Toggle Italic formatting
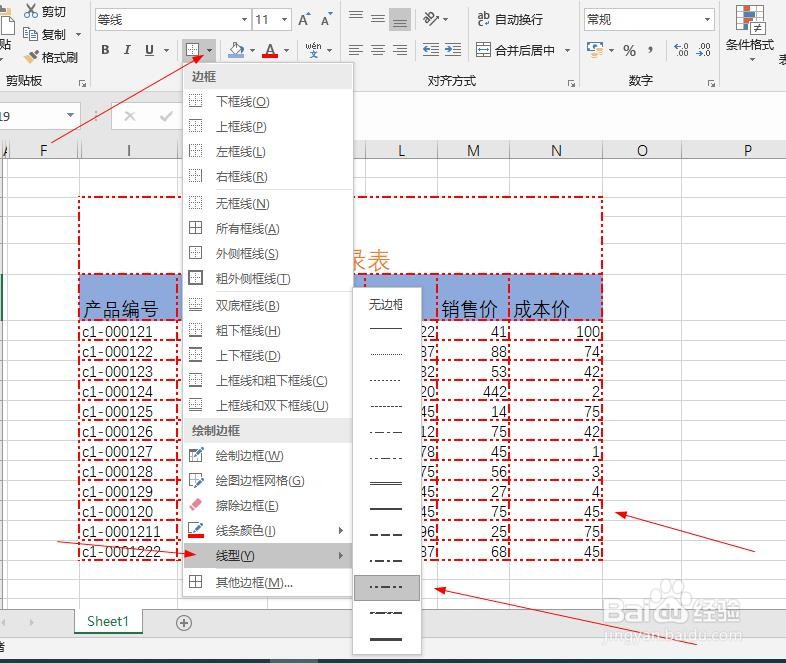 pyautogui.click(x=127, y=50)
